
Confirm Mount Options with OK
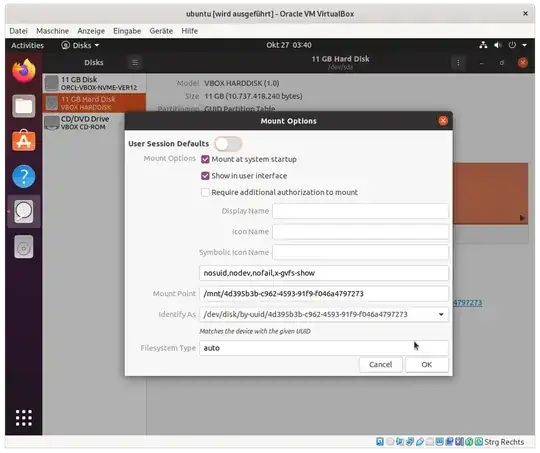pyautogui.click(x=427, y=364)
